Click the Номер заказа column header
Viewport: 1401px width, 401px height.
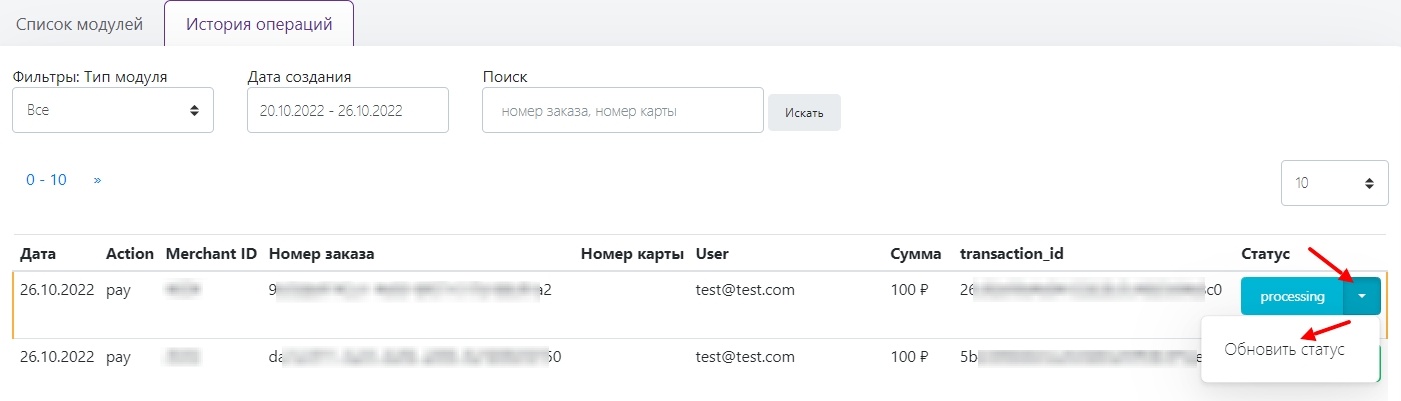point(321,254)
